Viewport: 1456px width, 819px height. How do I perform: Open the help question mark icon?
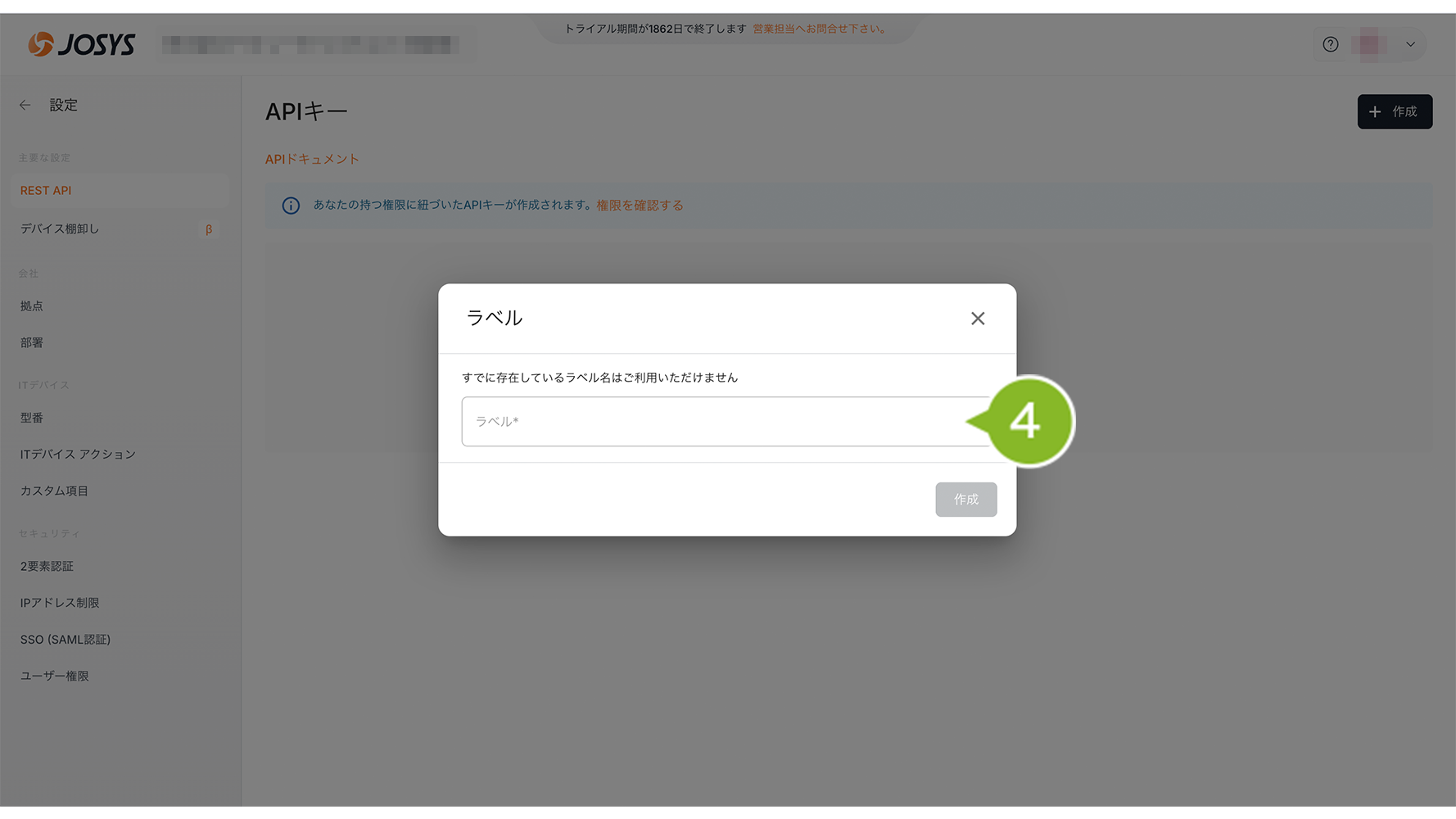[1330, 44]
